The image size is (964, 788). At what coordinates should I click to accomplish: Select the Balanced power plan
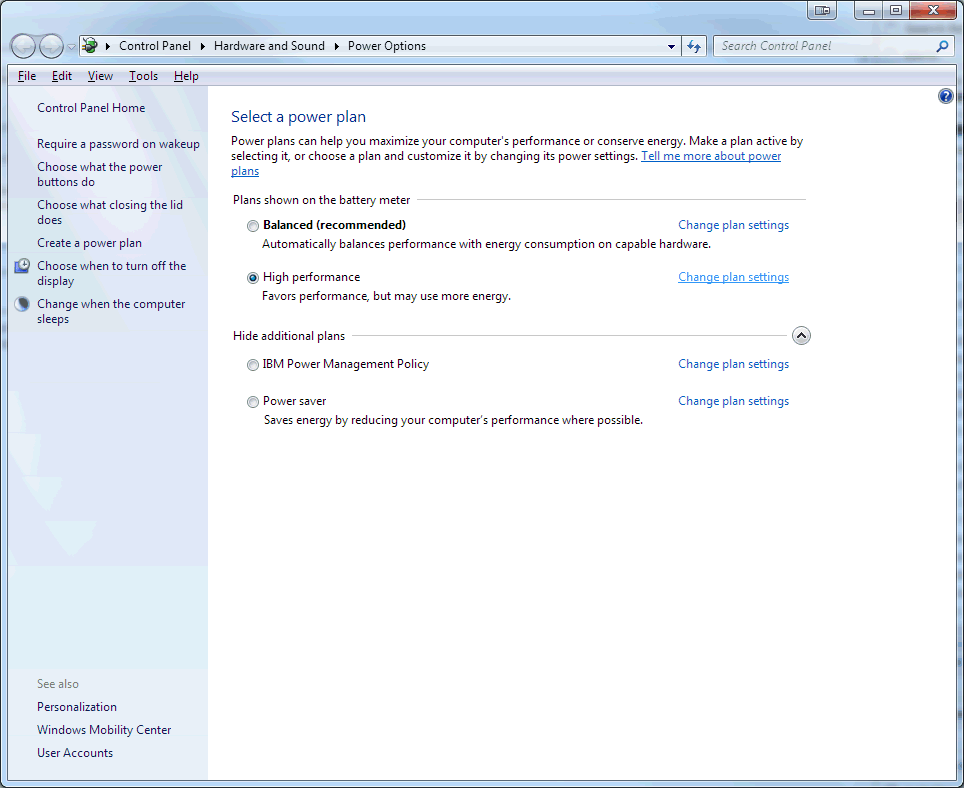(253, 225)
